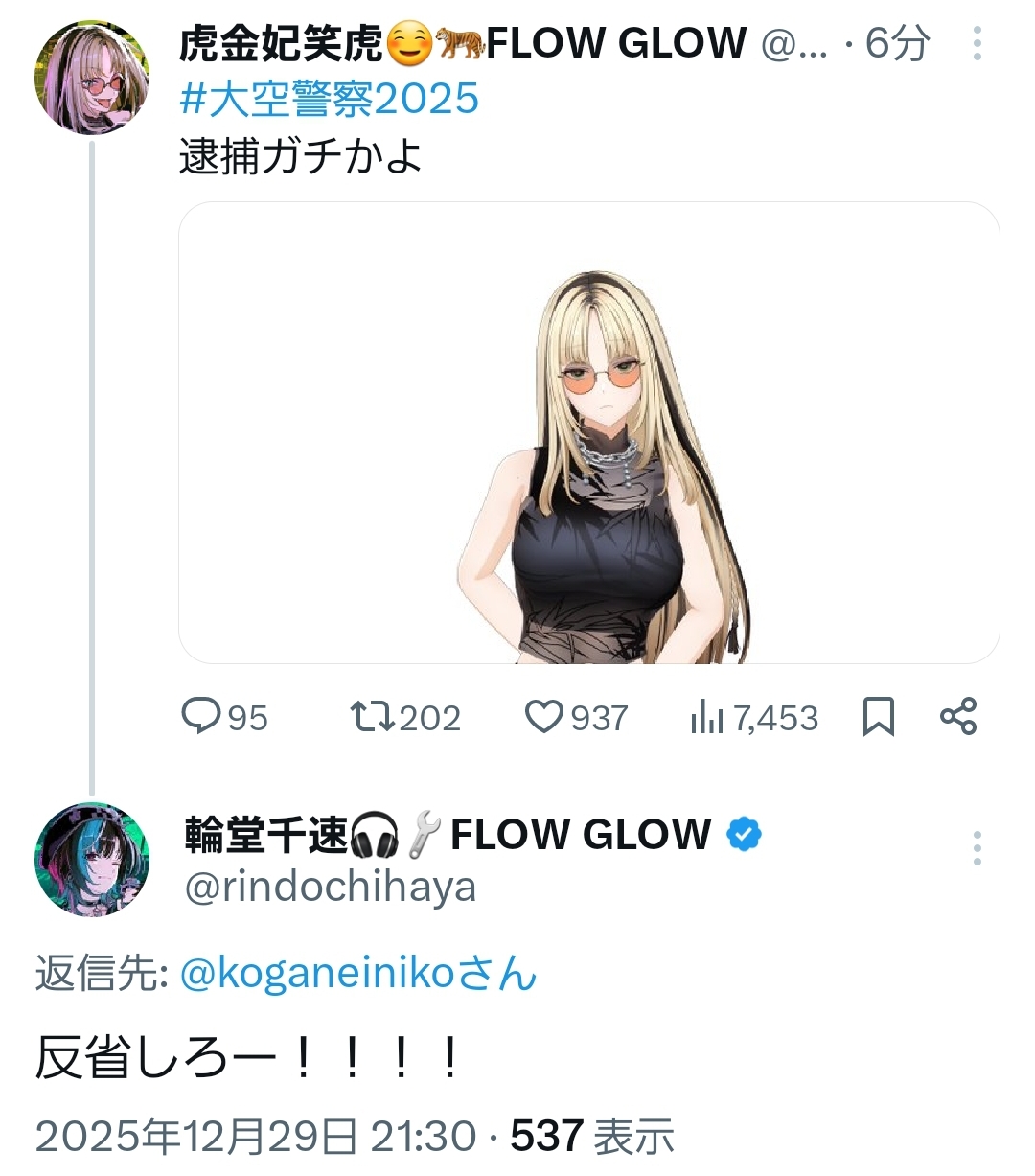Click the 2025年12月29日 21:30 timestamp
1035x1176 pixels.
click(x=256, y=1137)
